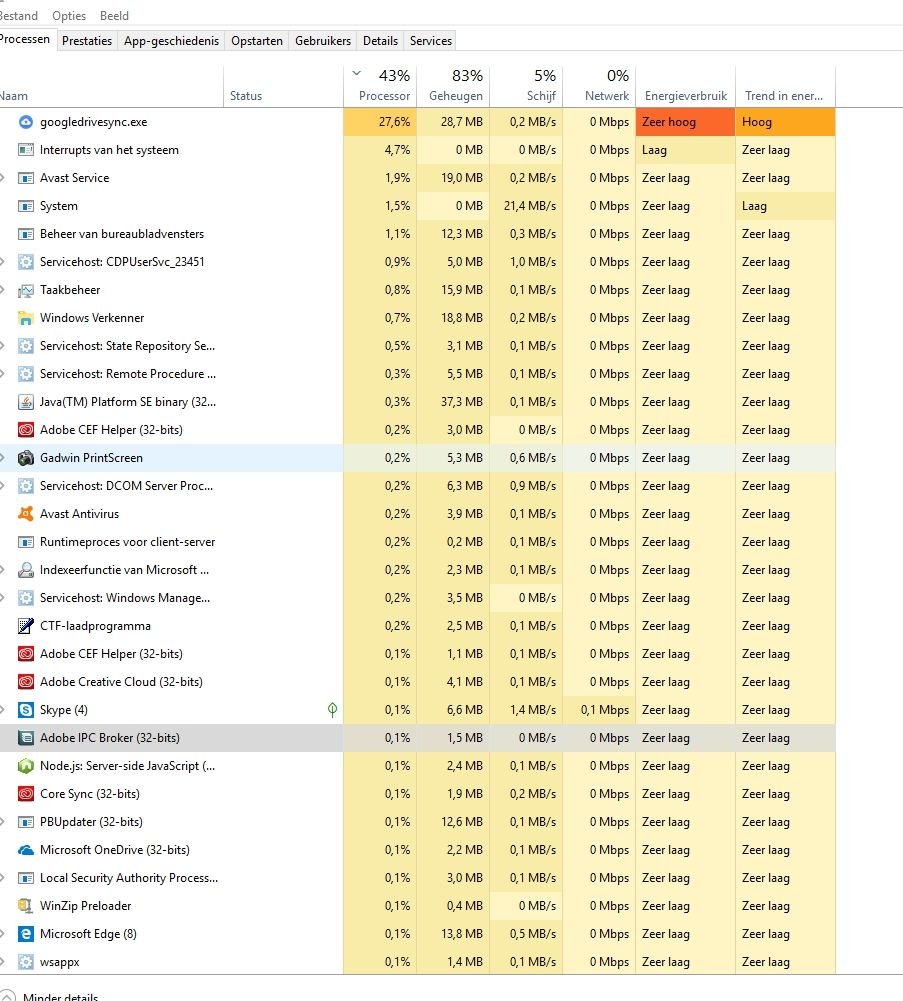Click the Adobe Creative Cloud red icon
903x1001 pixels.
coord(26,682)
